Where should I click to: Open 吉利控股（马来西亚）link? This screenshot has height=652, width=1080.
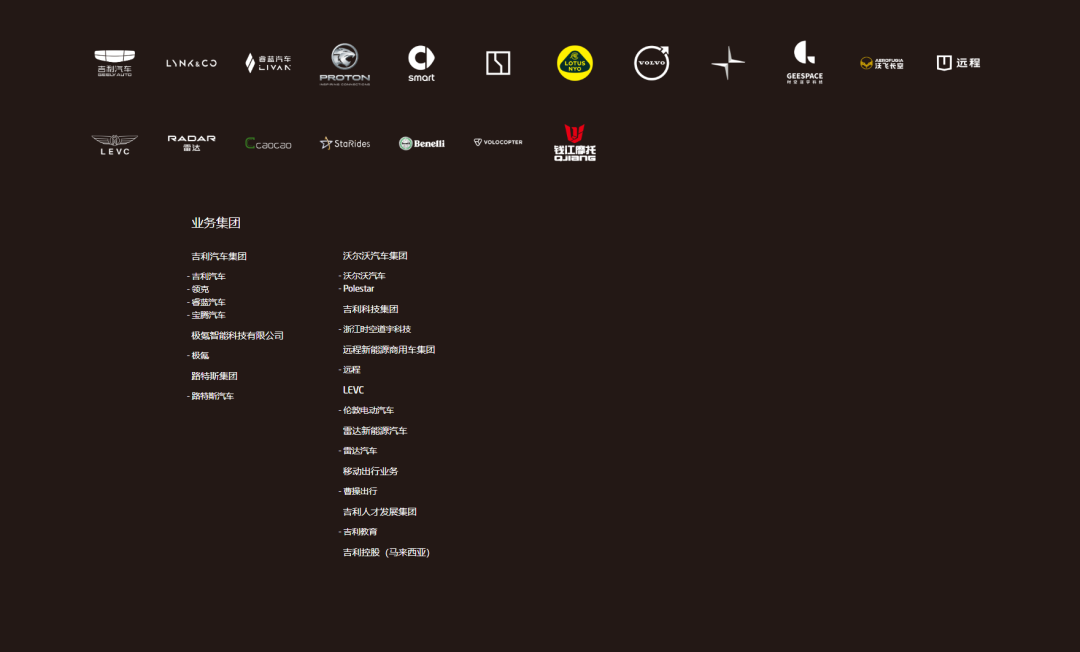(x=386, y=552)
